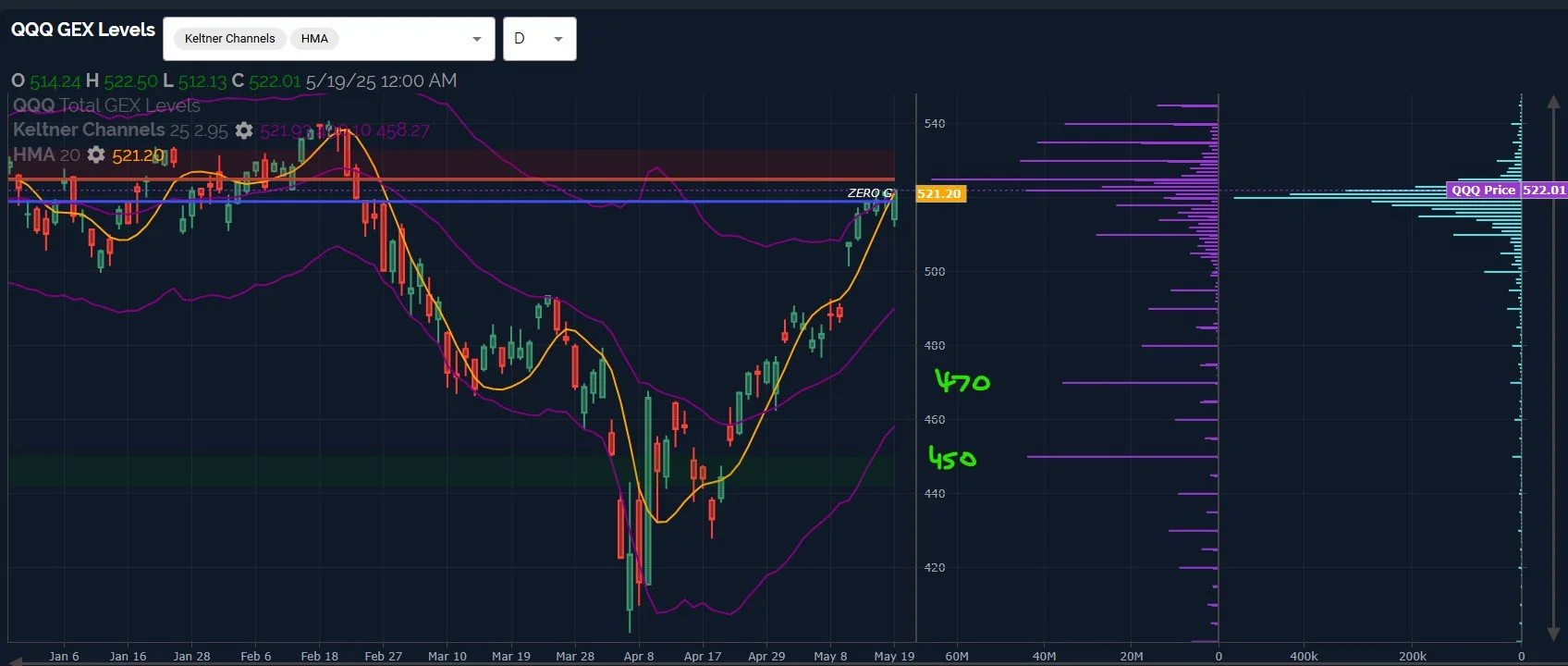Click the Apr 29 date label
1568x666 pixels.
click(766, 656)
